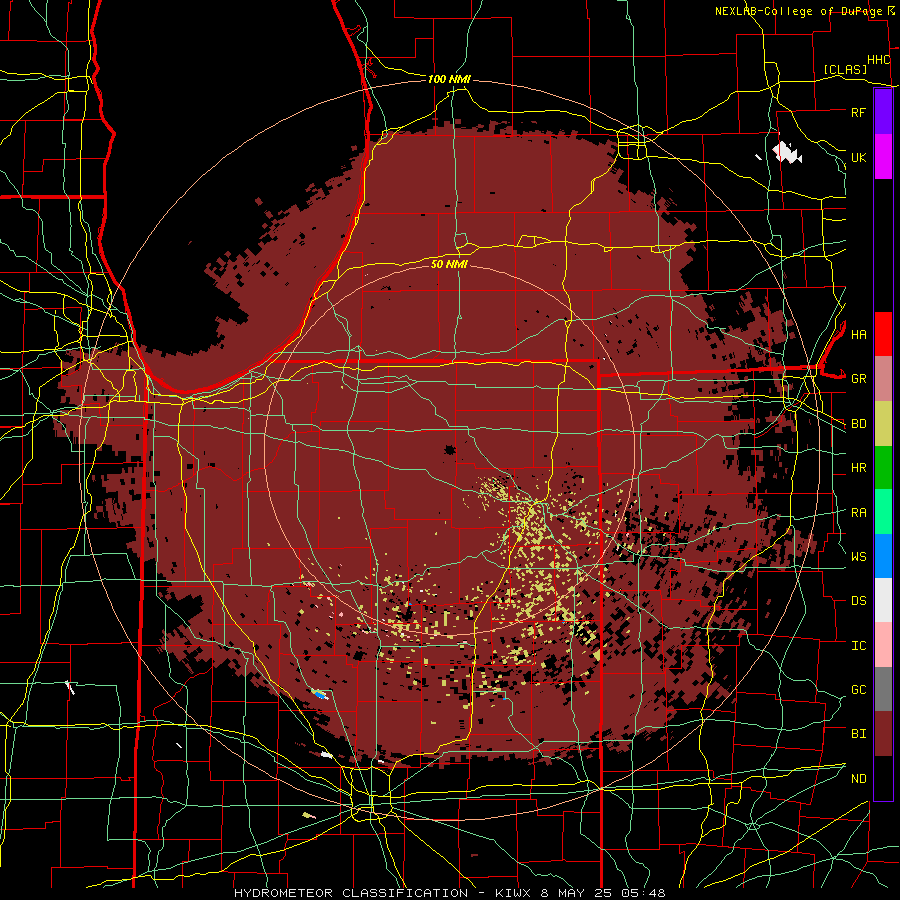Click the ND legend label
Image resolution: width=900 pixels, height=900 pixels.
(x=858, y=779)
